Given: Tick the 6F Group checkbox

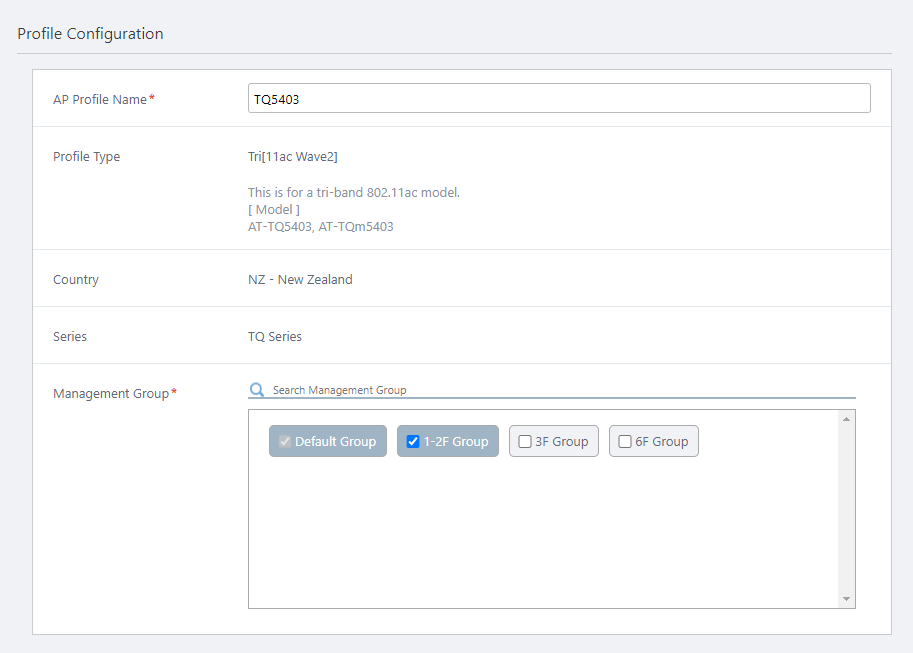Looking at the screenshot, I should pyautogui.click(x=625, y=442).
